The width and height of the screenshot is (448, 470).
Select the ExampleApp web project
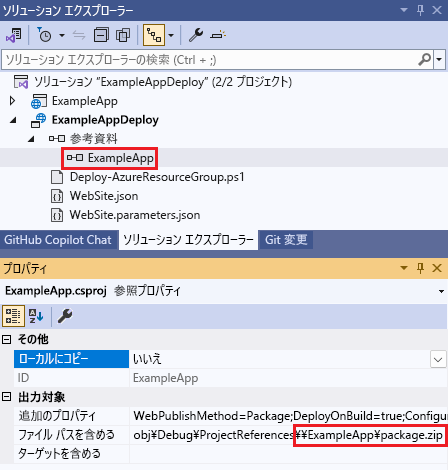(85, 101)
